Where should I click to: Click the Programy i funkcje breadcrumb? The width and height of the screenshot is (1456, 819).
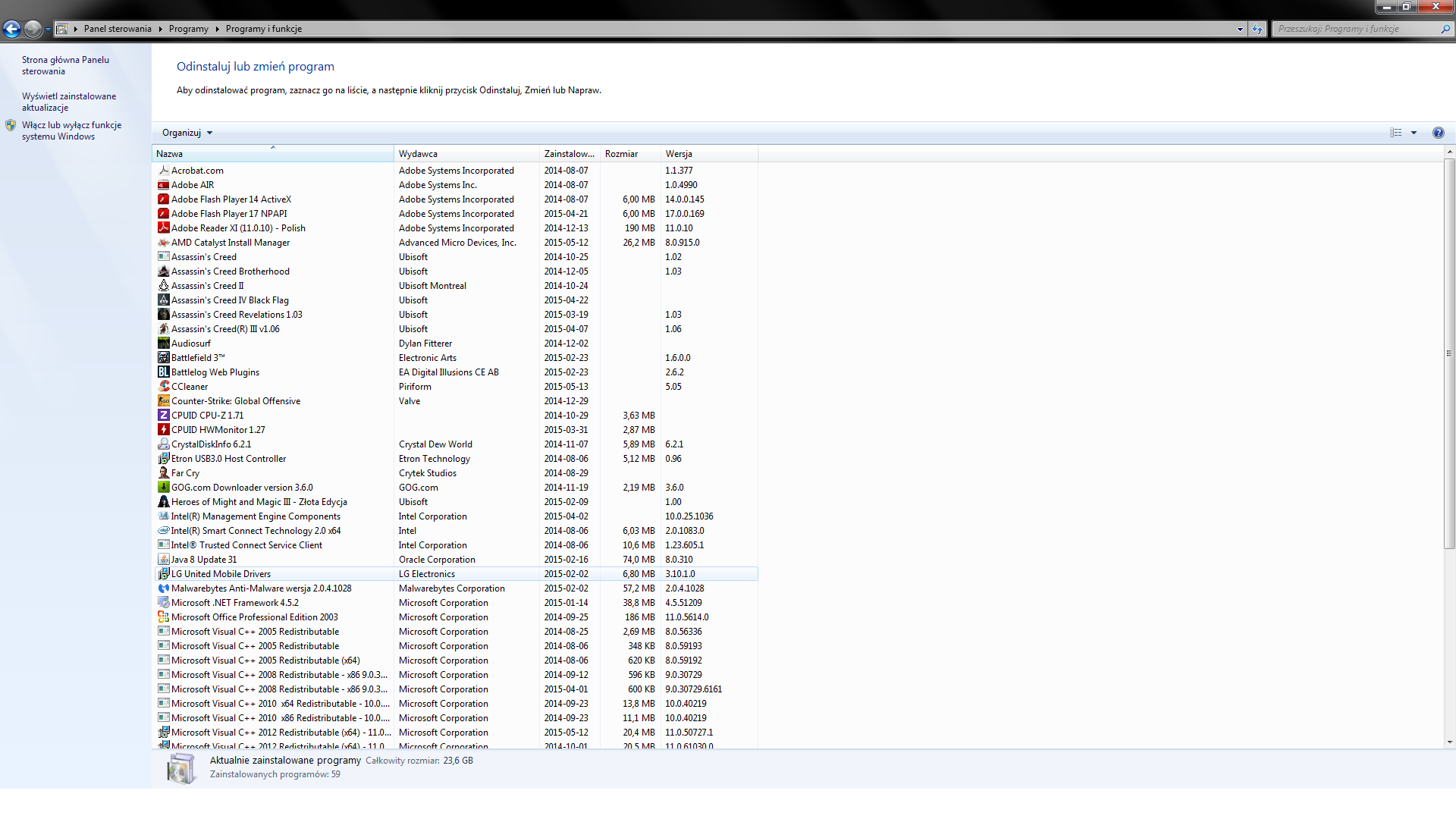(264, 29)
